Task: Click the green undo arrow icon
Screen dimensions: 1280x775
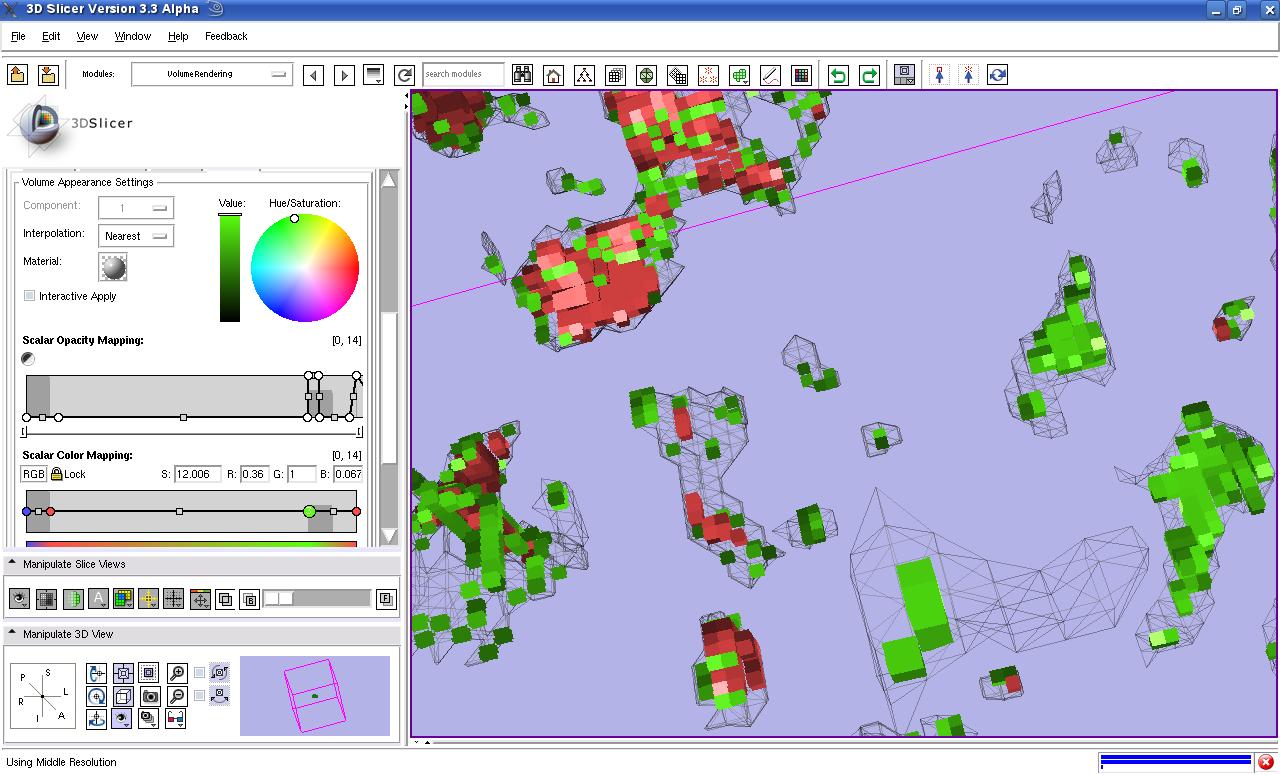Action: pos(838,75)
